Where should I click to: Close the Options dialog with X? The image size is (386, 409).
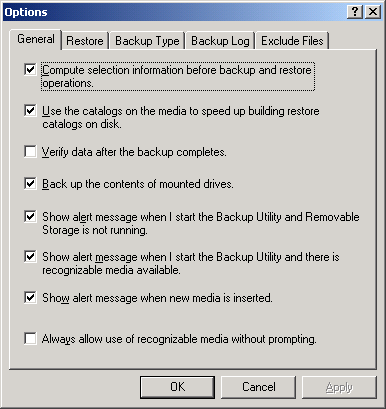coord(373,12)
